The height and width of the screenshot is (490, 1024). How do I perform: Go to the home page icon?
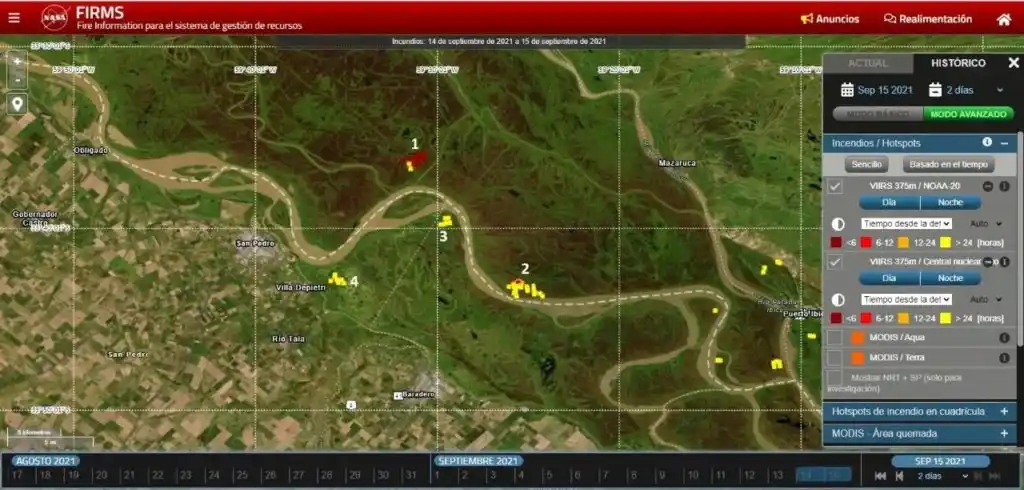click(1003, 19)
